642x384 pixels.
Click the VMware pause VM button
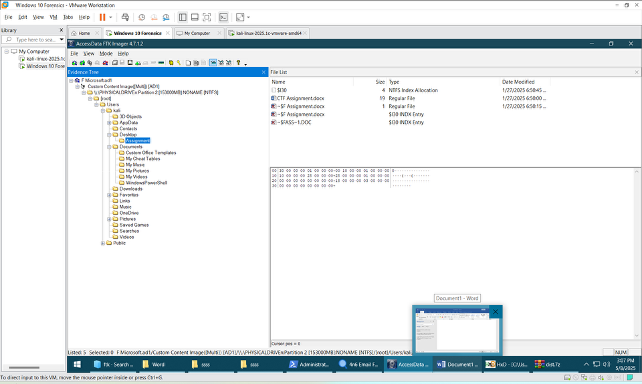point(102,17)
